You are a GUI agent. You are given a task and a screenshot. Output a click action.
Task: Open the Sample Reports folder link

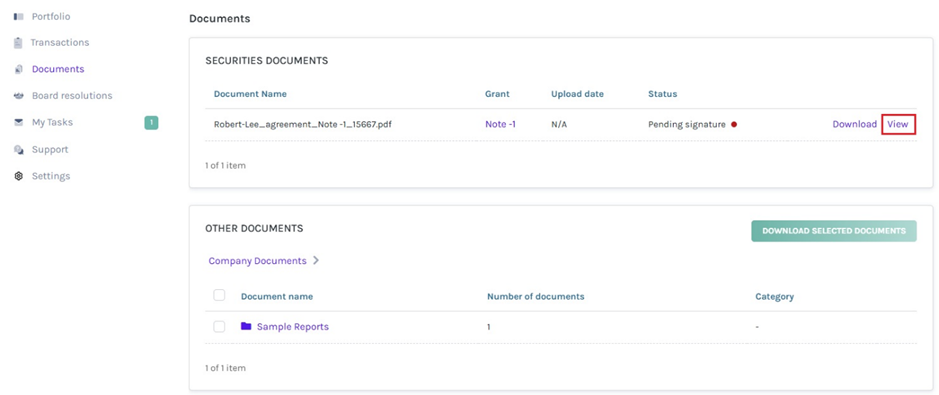tap(293, 327)
